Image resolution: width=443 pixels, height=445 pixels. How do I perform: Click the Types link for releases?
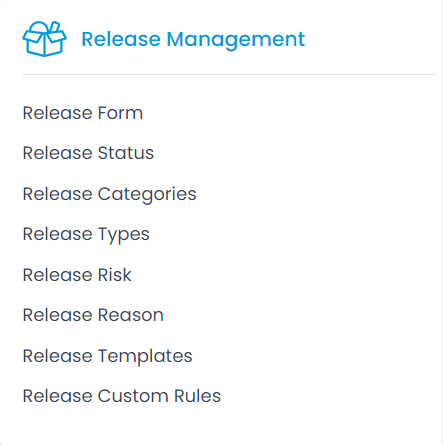pos(86,235)
